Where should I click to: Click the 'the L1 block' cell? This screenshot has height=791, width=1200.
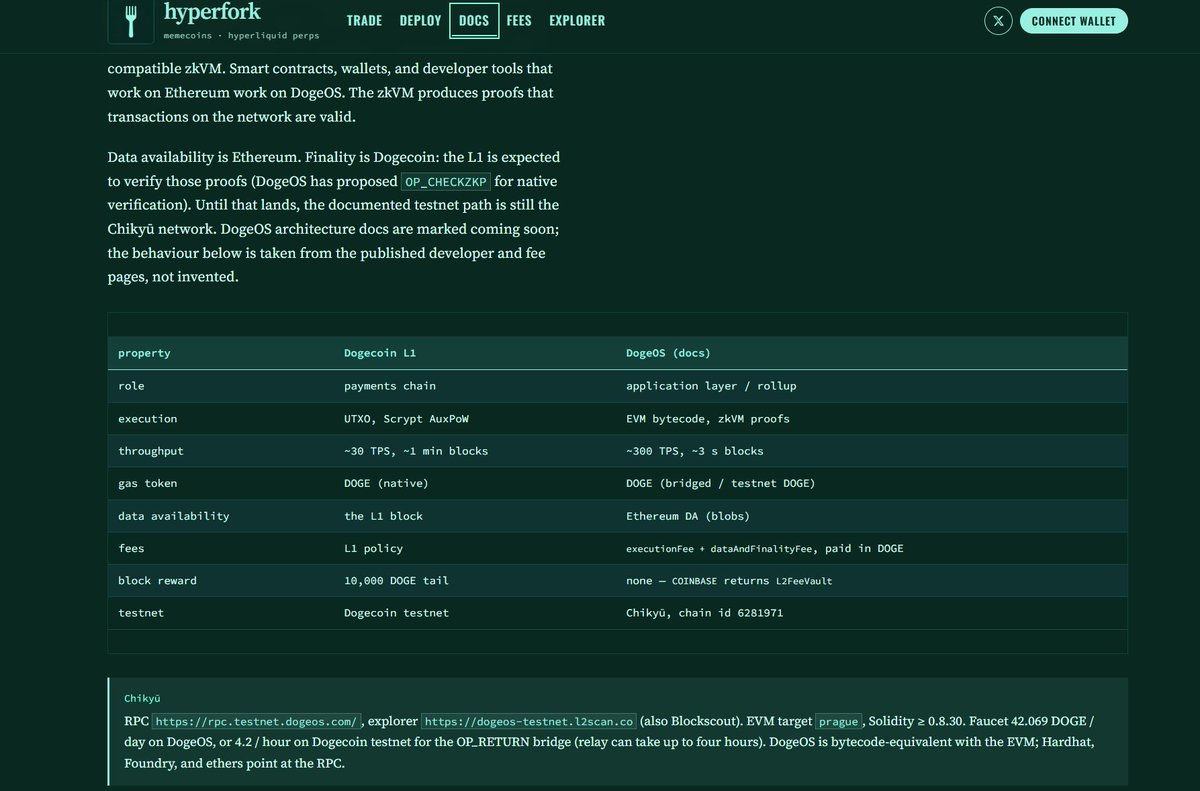pyautogui.click(x=383, y=516)
